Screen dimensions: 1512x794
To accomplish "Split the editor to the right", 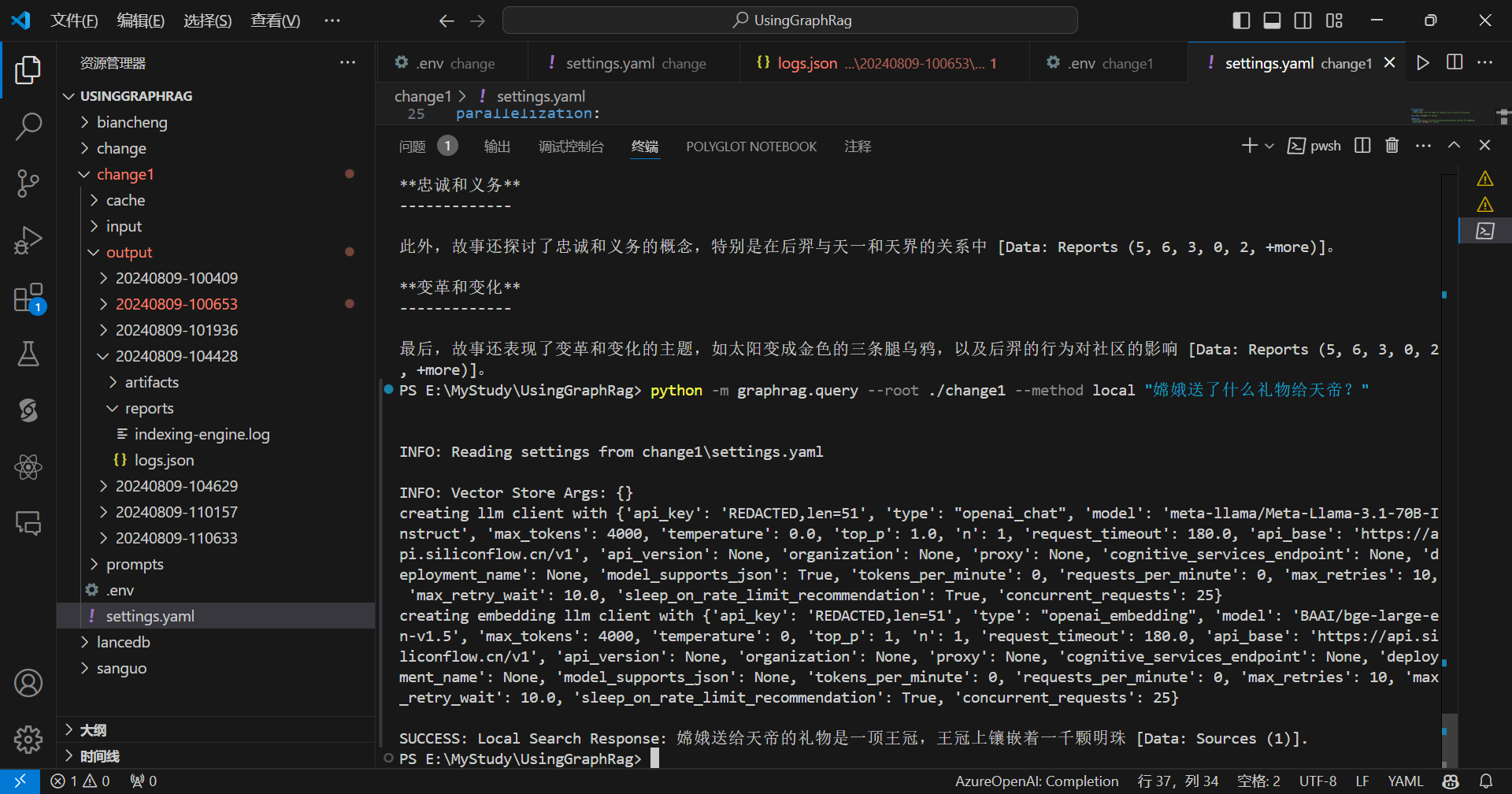I will 1455,62.
